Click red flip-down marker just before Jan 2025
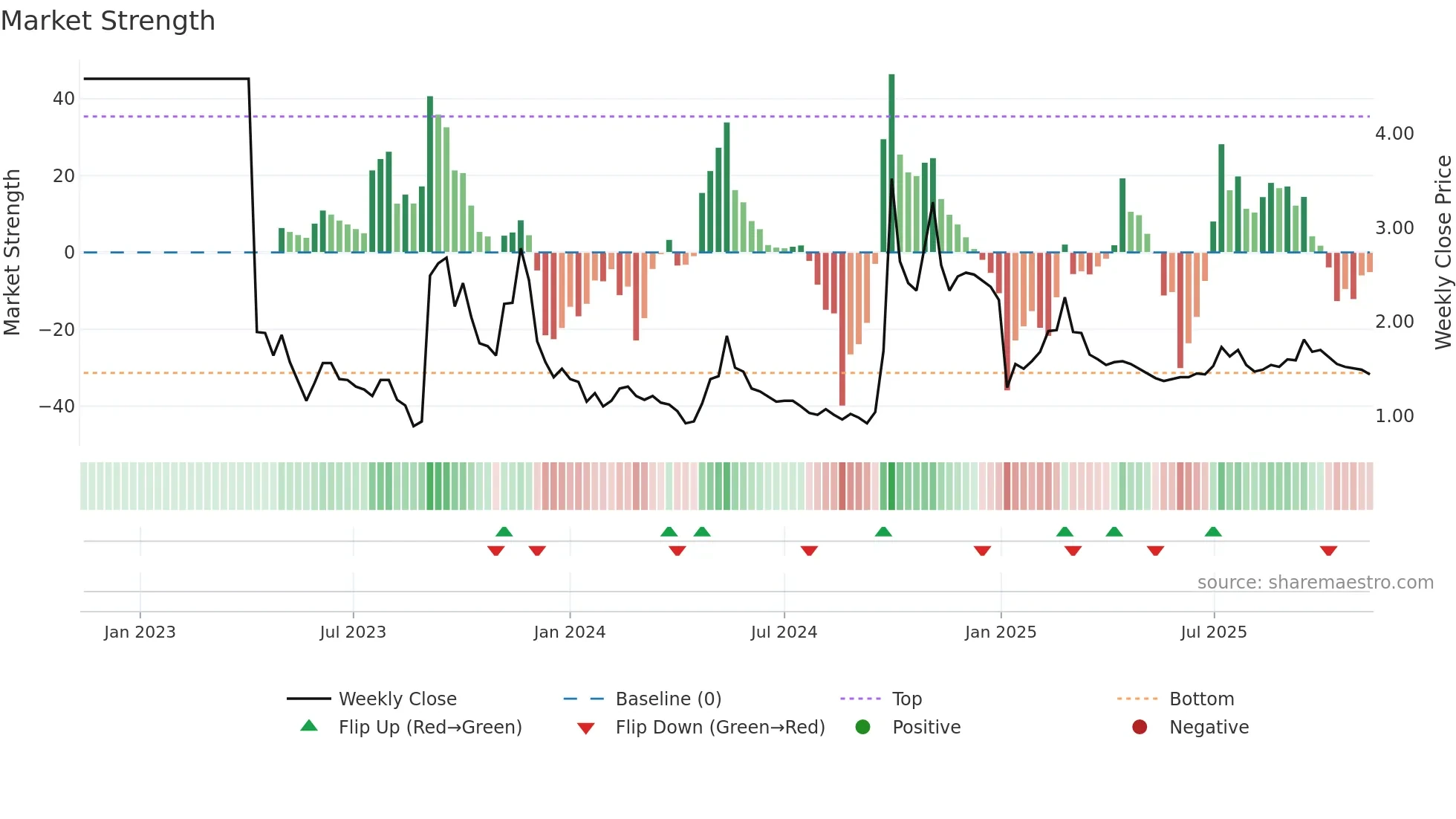 (x=982, y=551)
